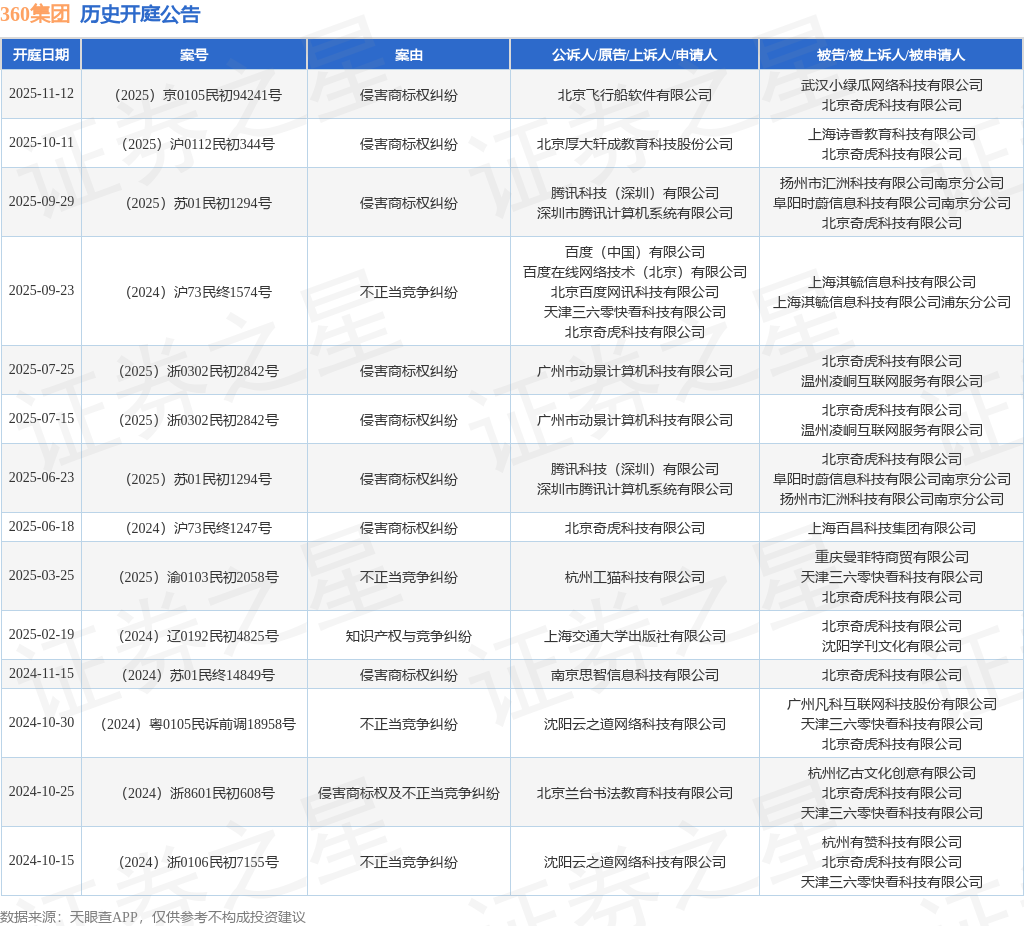1024x926 pixels.
Task: Click cause 侵害商标权及不正当竞争纠纷
Action: click(409, 793)
